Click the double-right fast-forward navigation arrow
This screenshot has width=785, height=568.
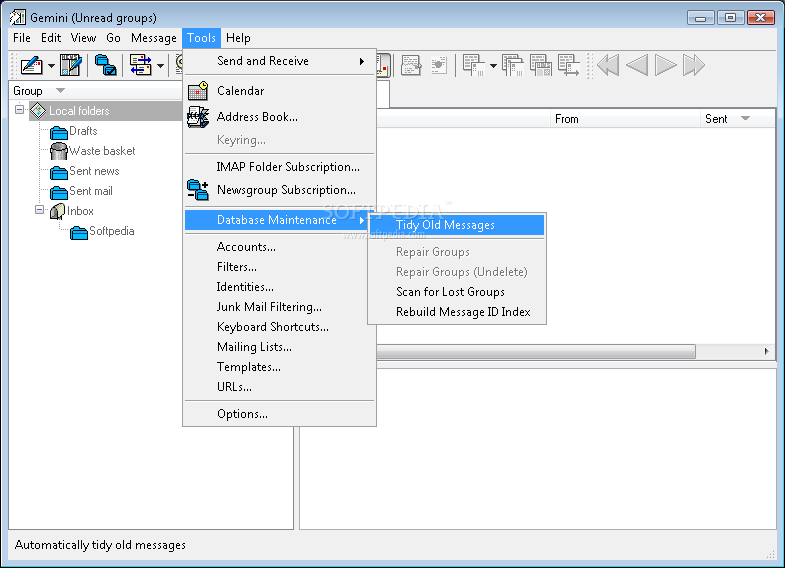pos(694,65)
